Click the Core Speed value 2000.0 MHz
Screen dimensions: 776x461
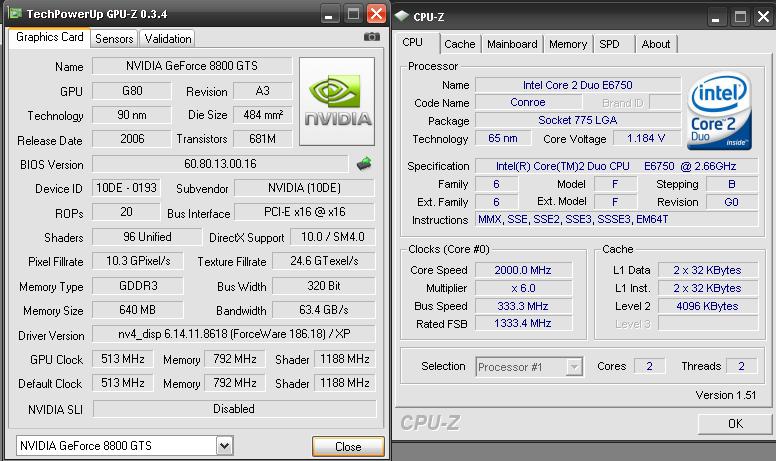tap(523, 270)
